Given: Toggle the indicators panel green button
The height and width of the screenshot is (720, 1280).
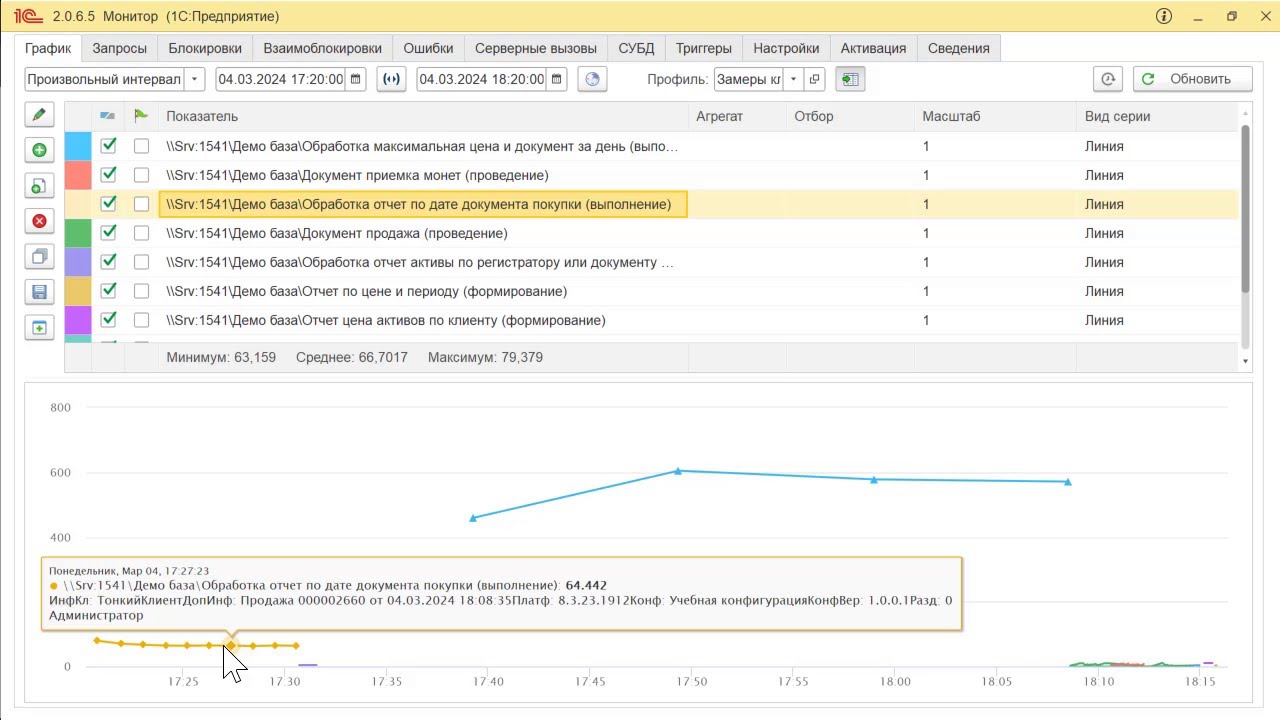Looking at the screenshot, I should click(x=850, y=79).
